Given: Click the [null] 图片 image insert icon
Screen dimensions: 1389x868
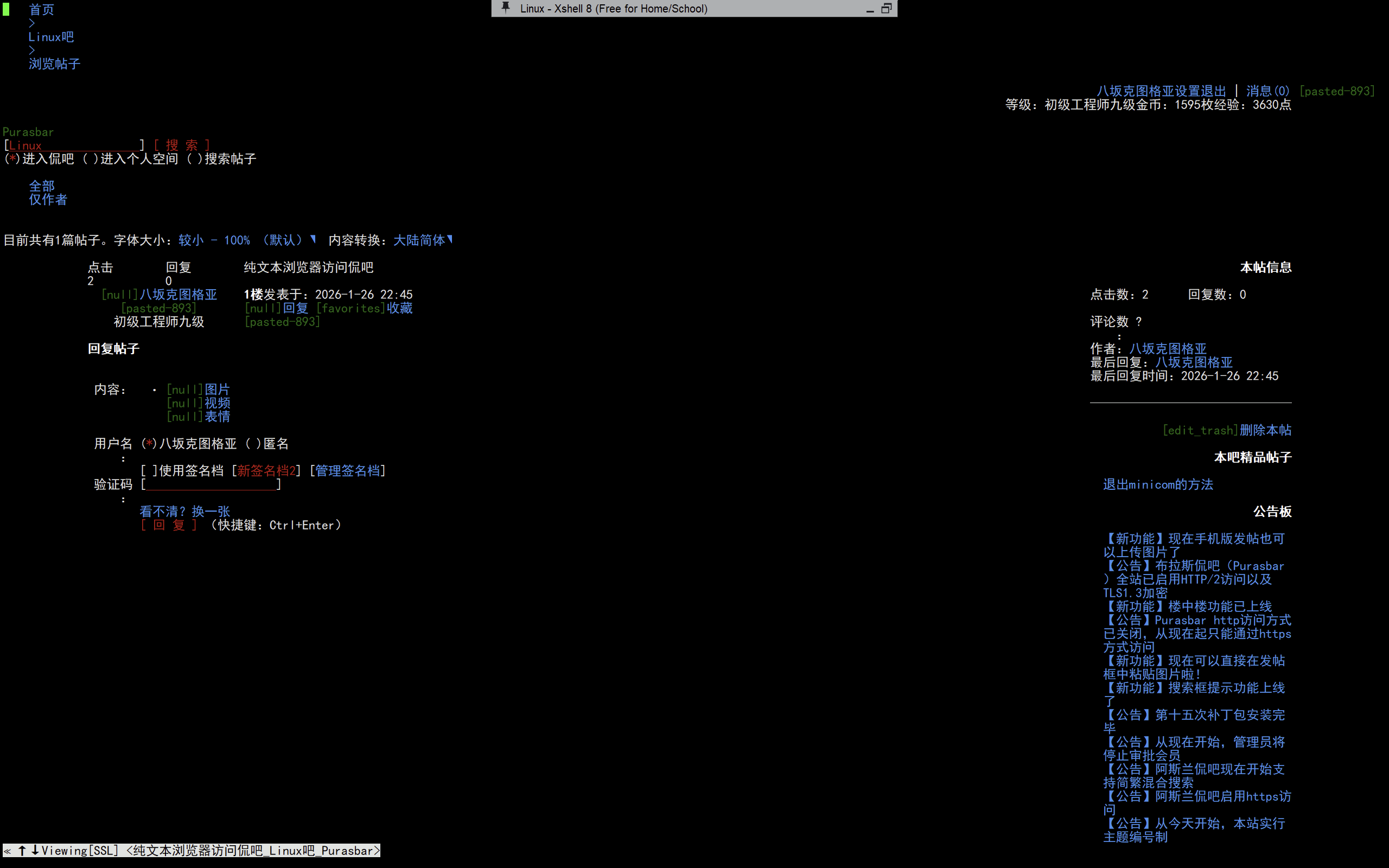Looking at the screenshot, I should pyautogui.click(x=184, y=390).
